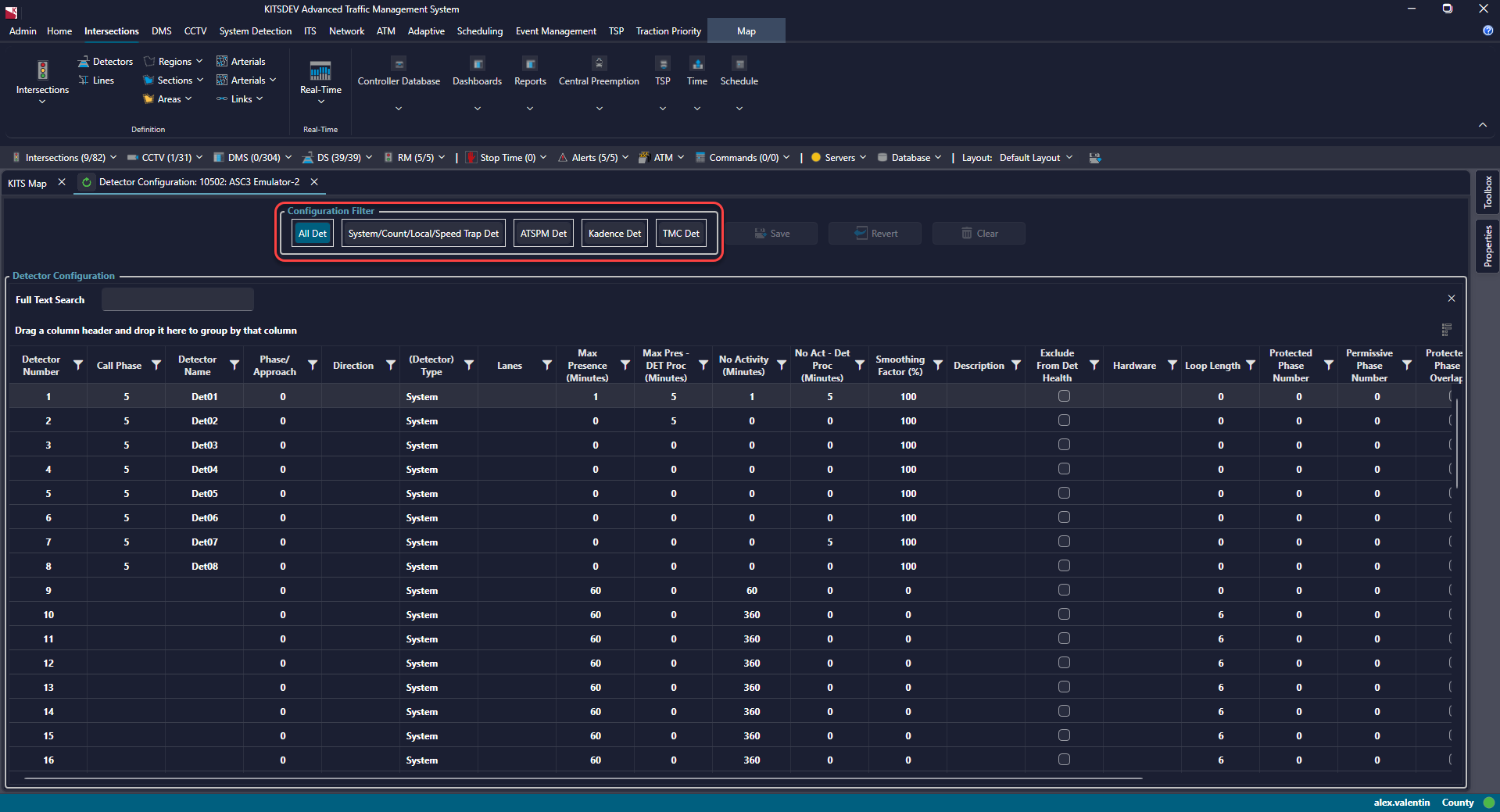Expand the Alerts (5/5) dropdown
1500x812 pixels.
point(594,158)
